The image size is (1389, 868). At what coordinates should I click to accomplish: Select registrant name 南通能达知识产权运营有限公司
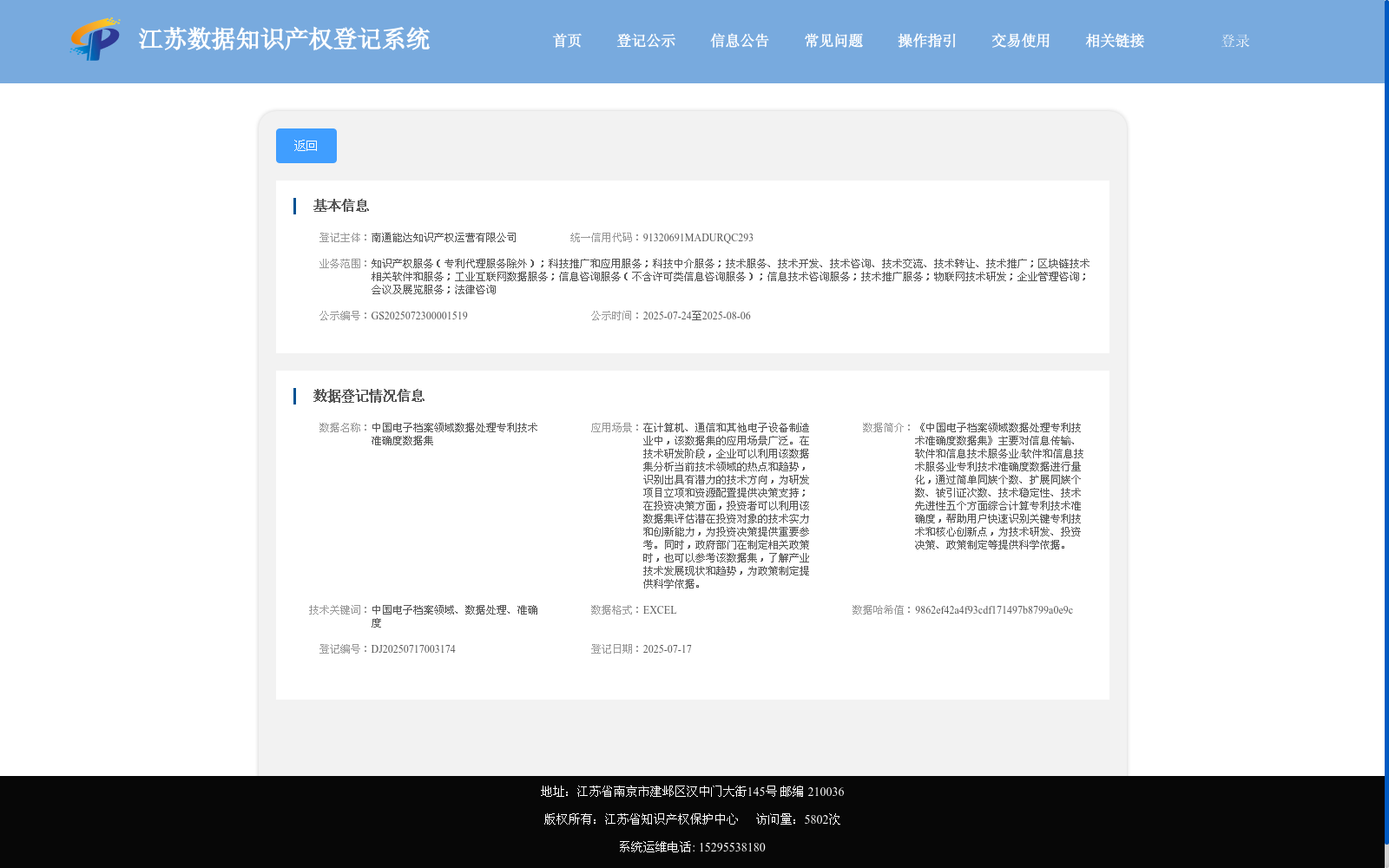[444, 238]
